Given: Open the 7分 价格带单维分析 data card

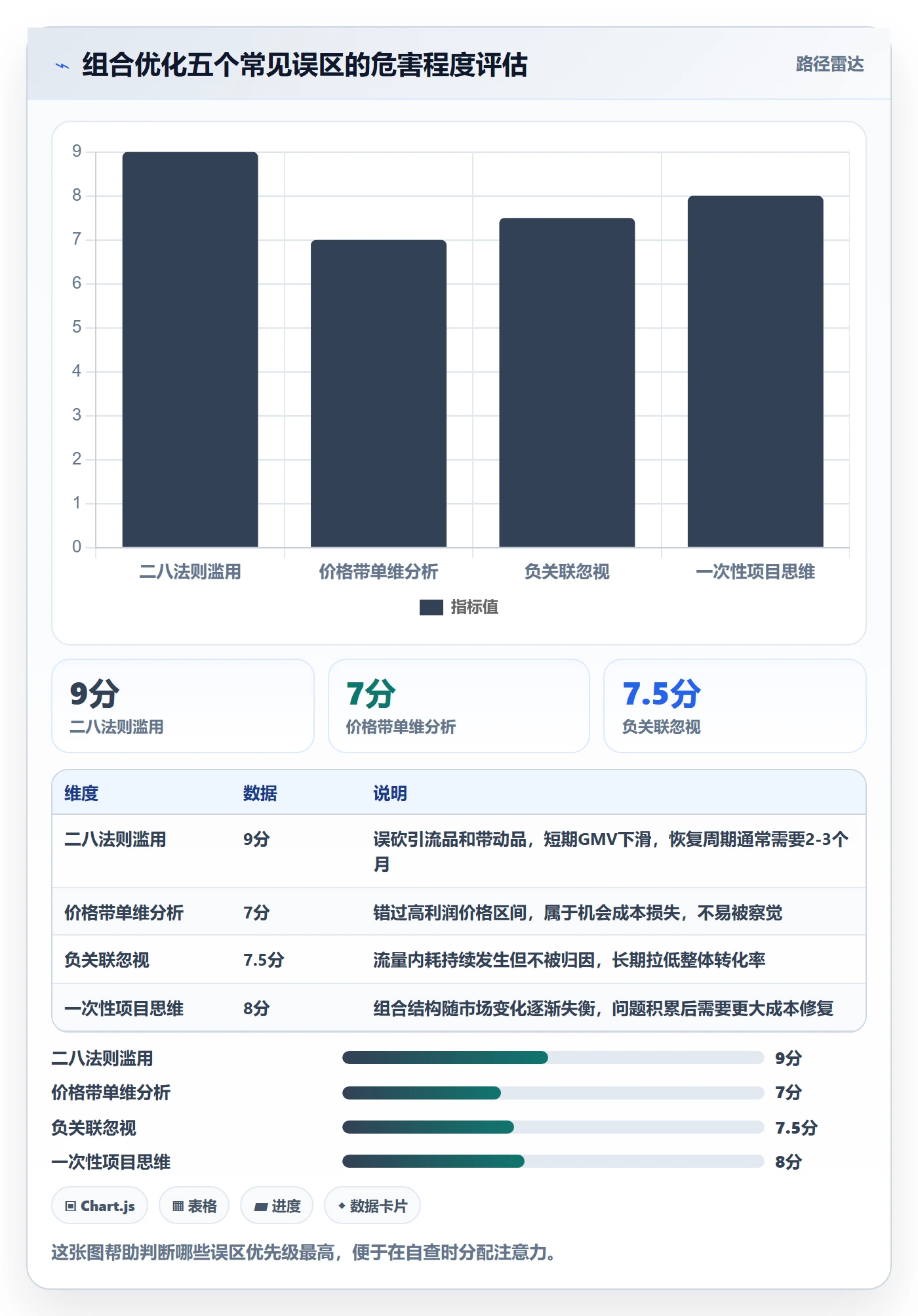Looking at the screenshot, I should pos(459,706).
